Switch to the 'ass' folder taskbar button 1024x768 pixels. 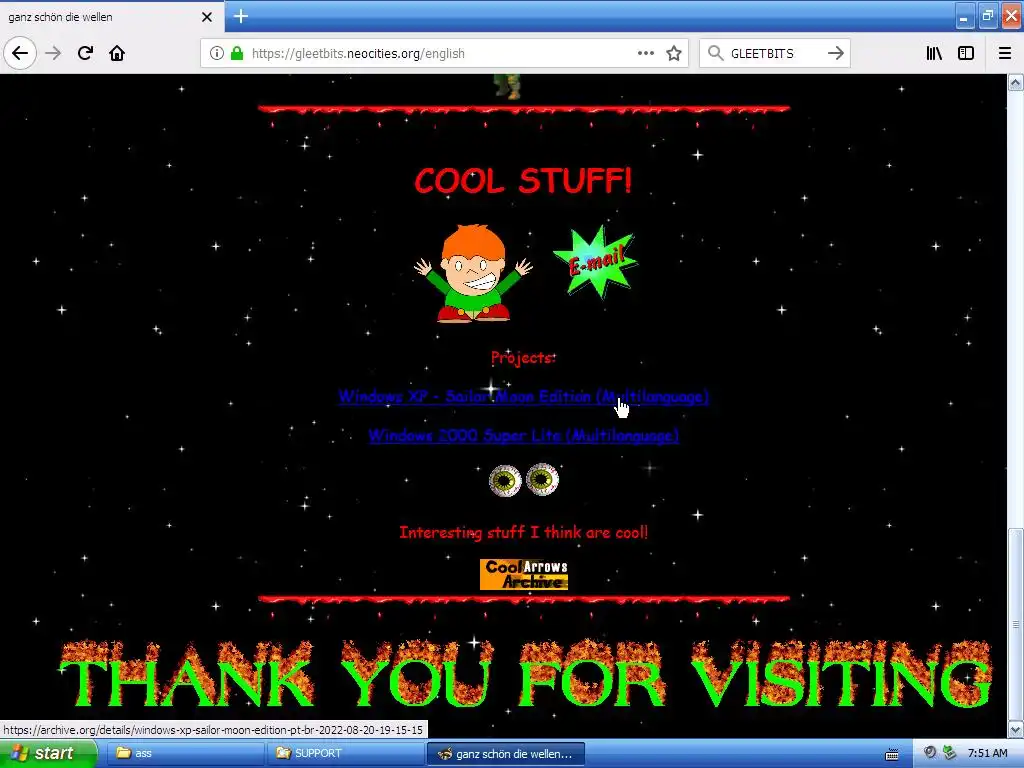tap(185, 753)
